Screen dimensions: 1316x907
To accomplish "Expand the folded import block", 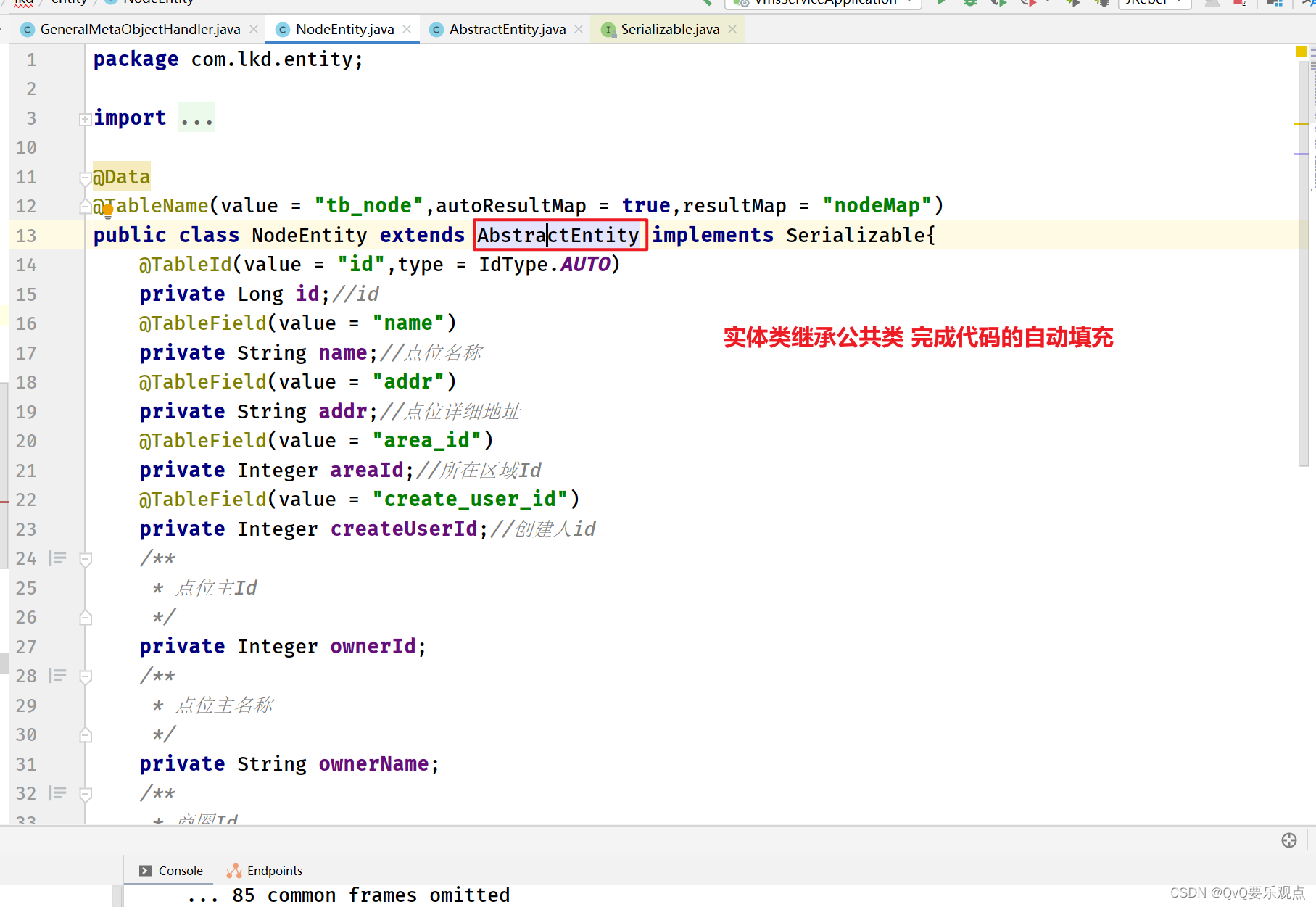I will coord(85,119).
